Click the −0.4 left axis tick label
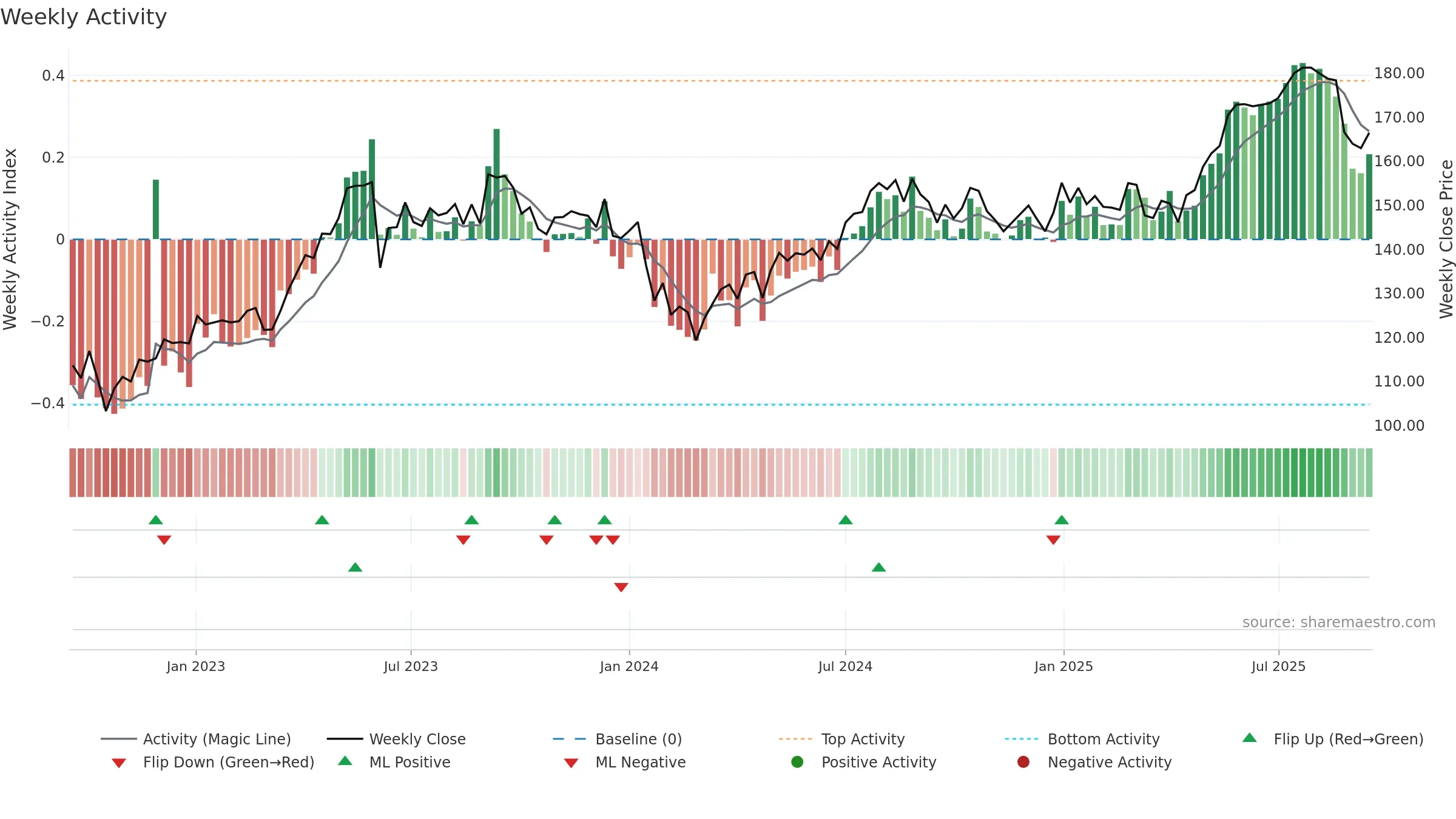 pyautogui.click(x=48, y=403)
